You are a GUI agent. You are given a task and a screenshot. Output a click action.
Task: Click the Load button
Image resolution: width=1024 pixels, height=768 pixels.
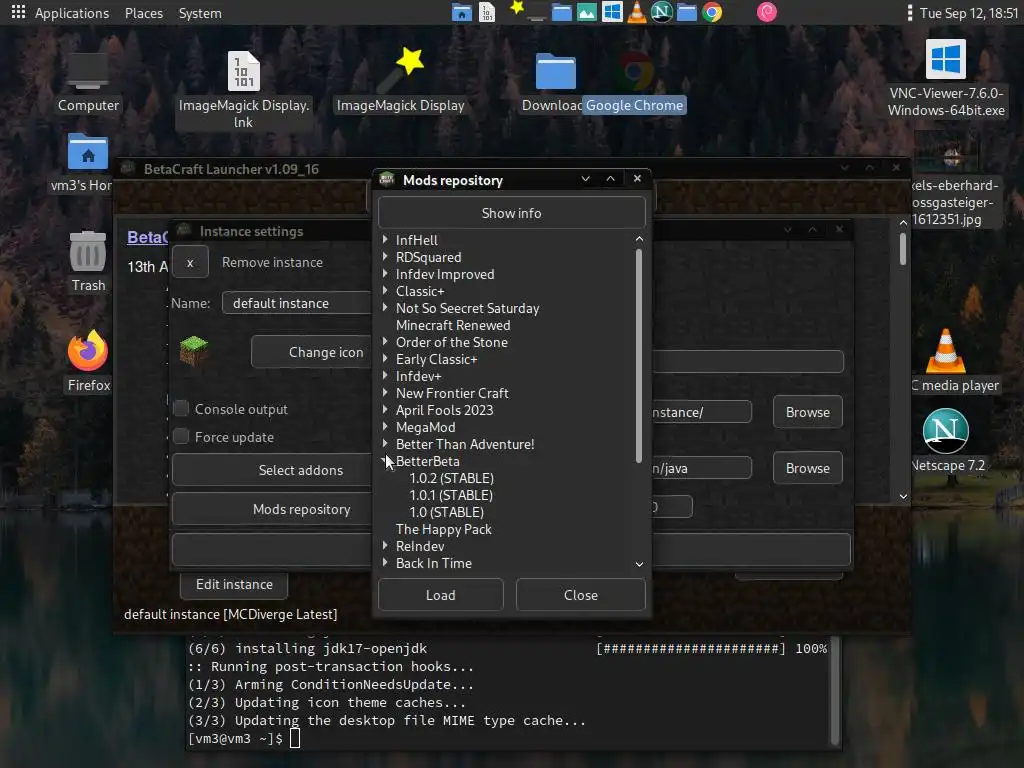441,595
